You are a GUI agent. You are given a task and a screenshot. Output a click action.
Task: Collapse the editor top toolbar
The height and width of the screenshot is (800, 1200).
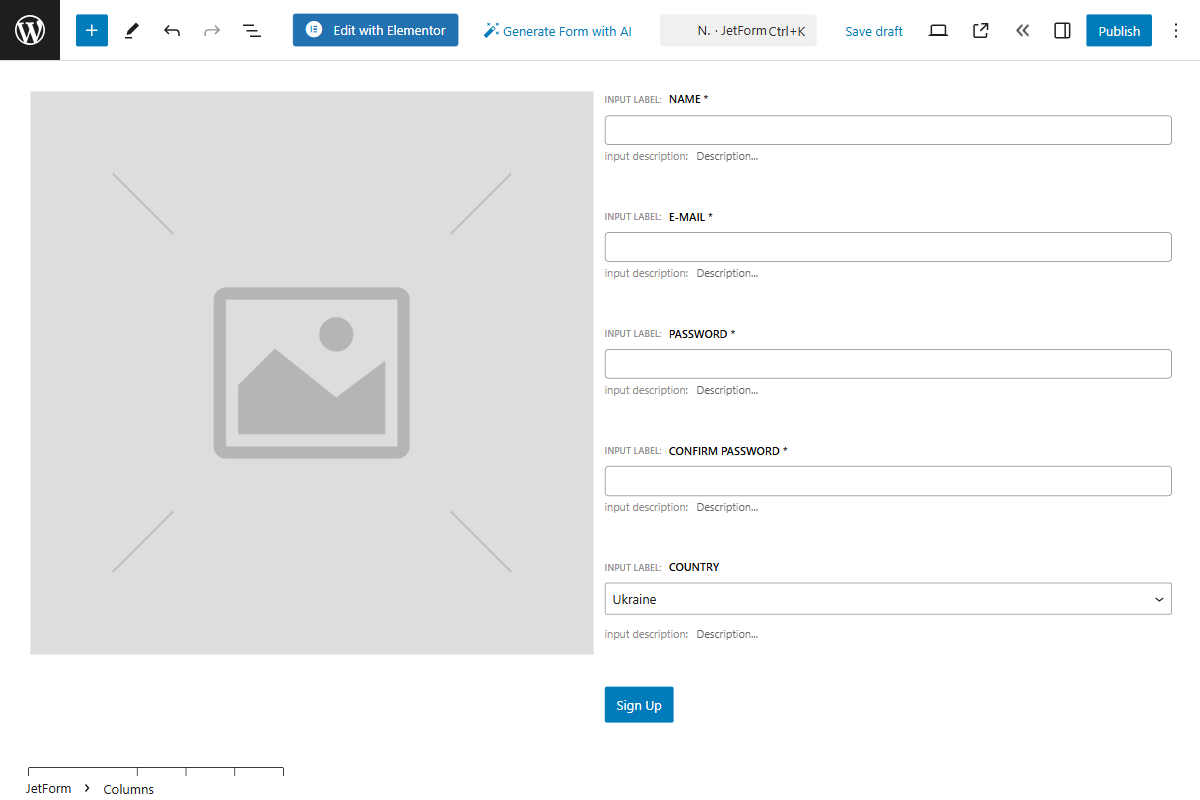click(x=1022, y=30)
